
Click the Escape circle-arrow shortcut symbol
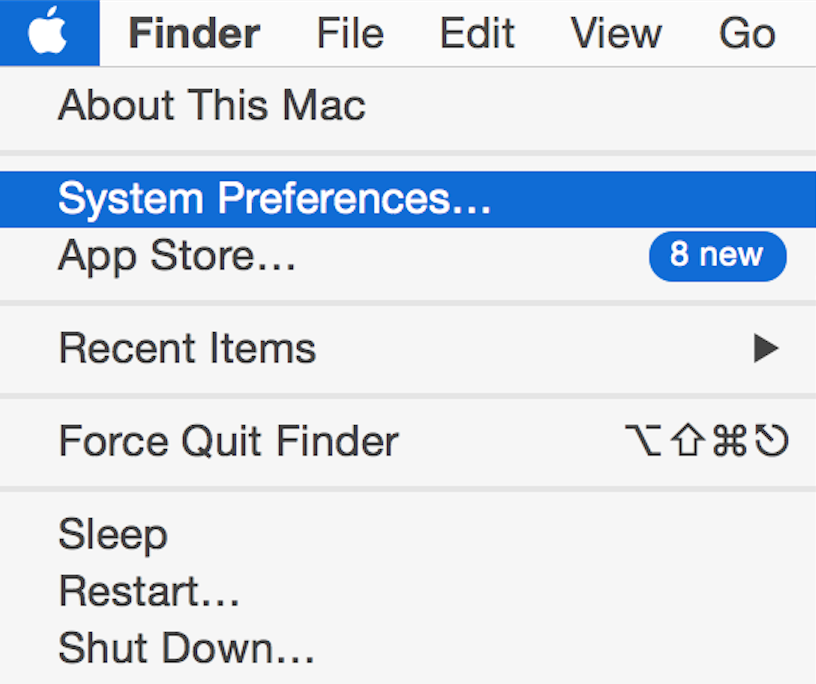pyautogui.click(x=770, y=441)
